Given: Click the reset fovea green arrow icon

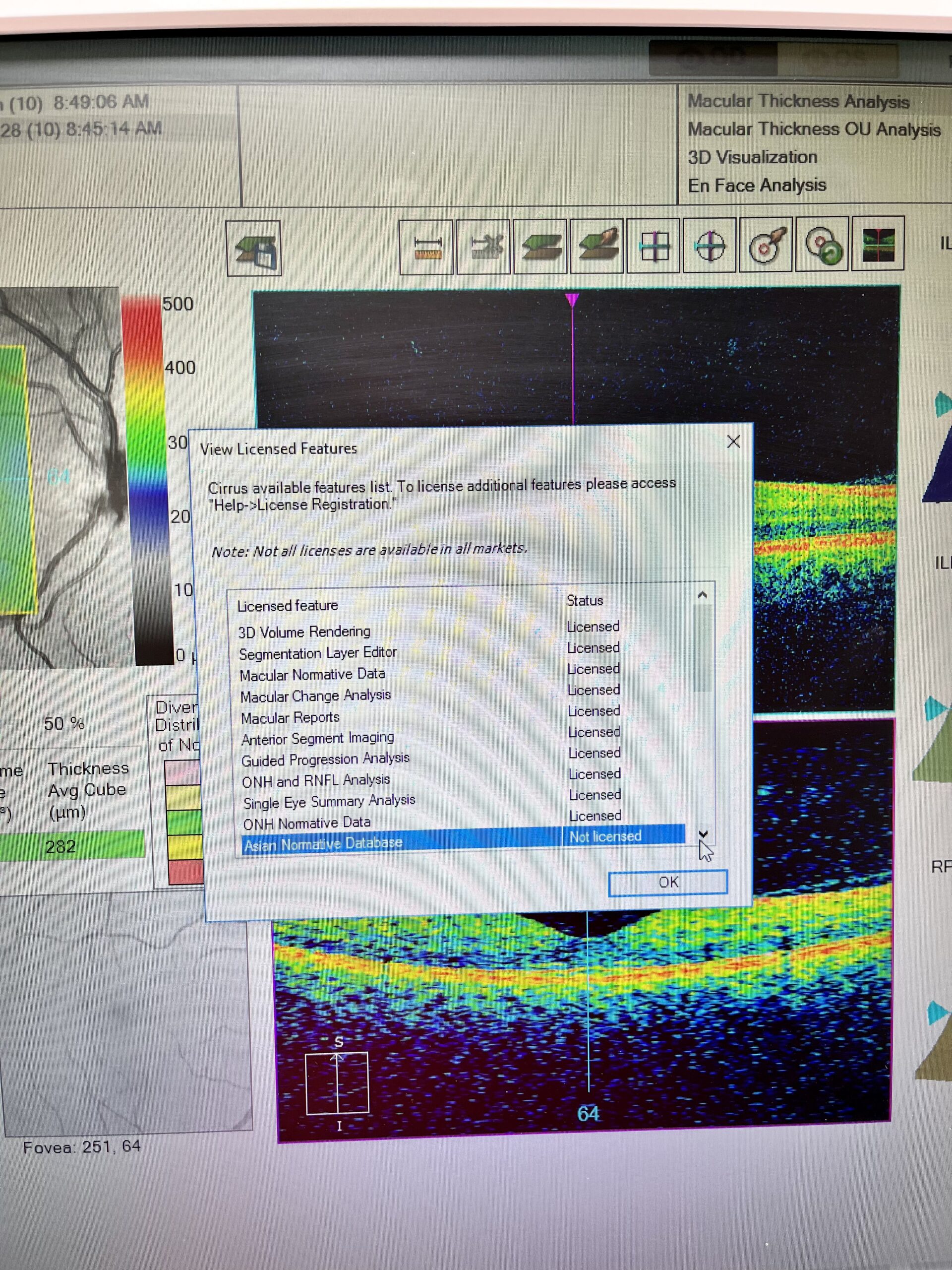Looking at the screenshot, I should [x=822, y=245].
